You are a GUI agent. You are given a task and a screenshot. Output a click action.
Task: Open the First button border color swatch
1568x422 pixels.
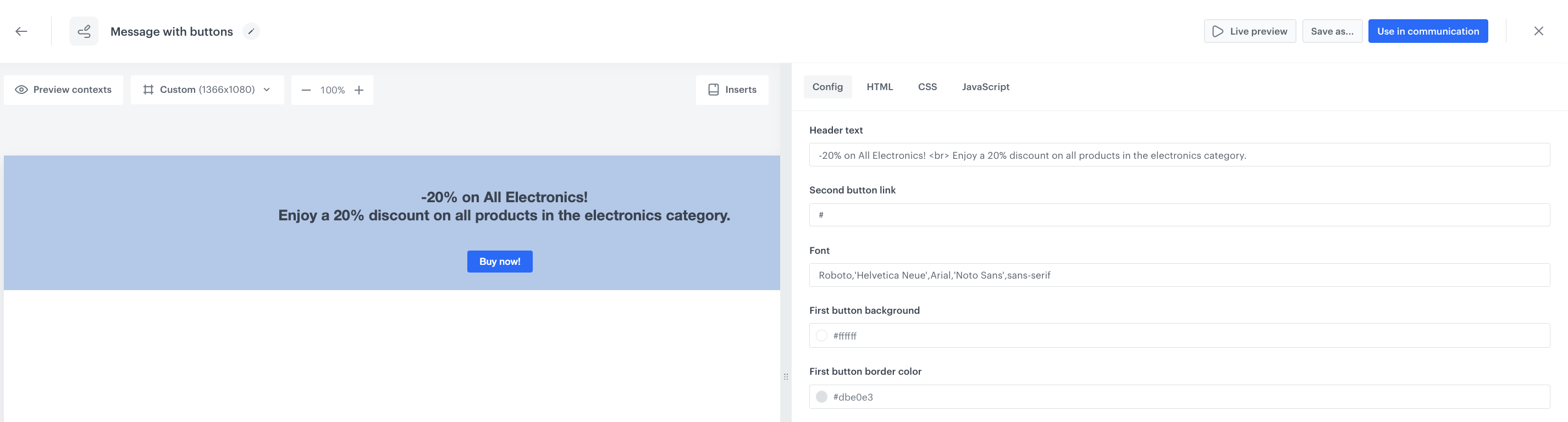click(821, 397)
